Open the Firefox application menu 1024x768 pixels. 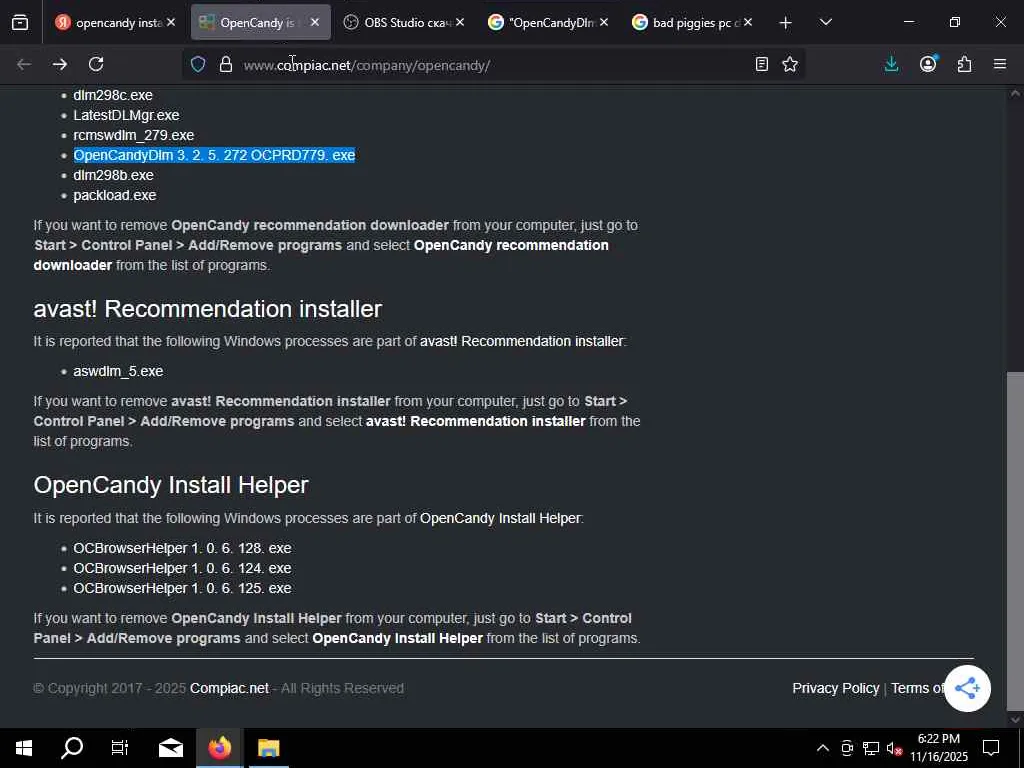1000,64
